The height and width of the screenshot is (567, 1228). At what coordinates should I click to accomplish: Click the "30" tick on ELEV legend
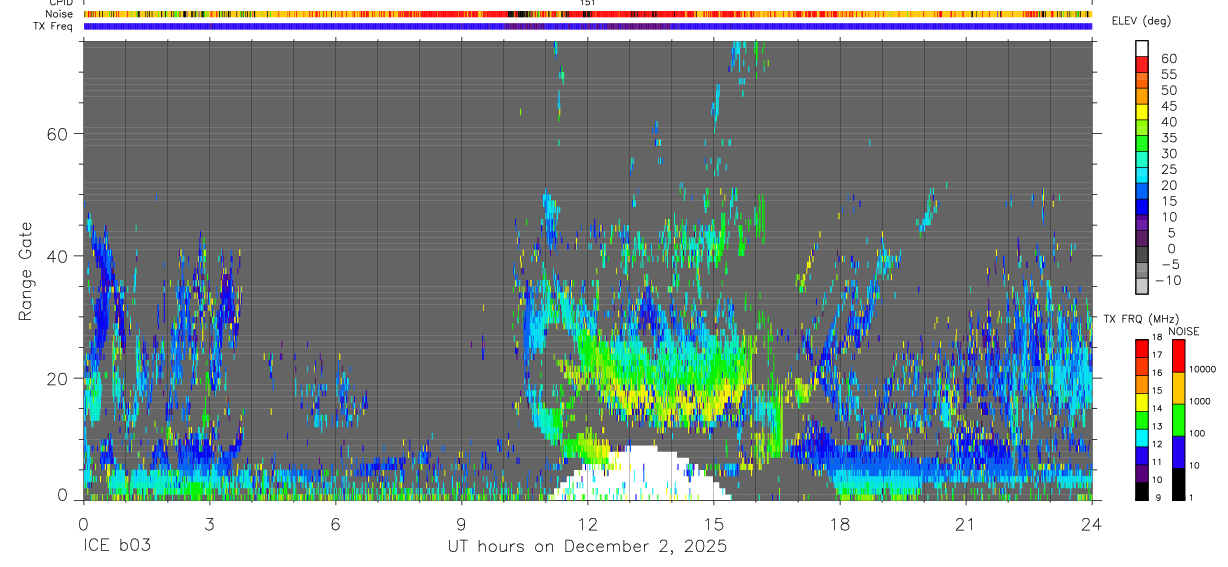pos(1168,153)
